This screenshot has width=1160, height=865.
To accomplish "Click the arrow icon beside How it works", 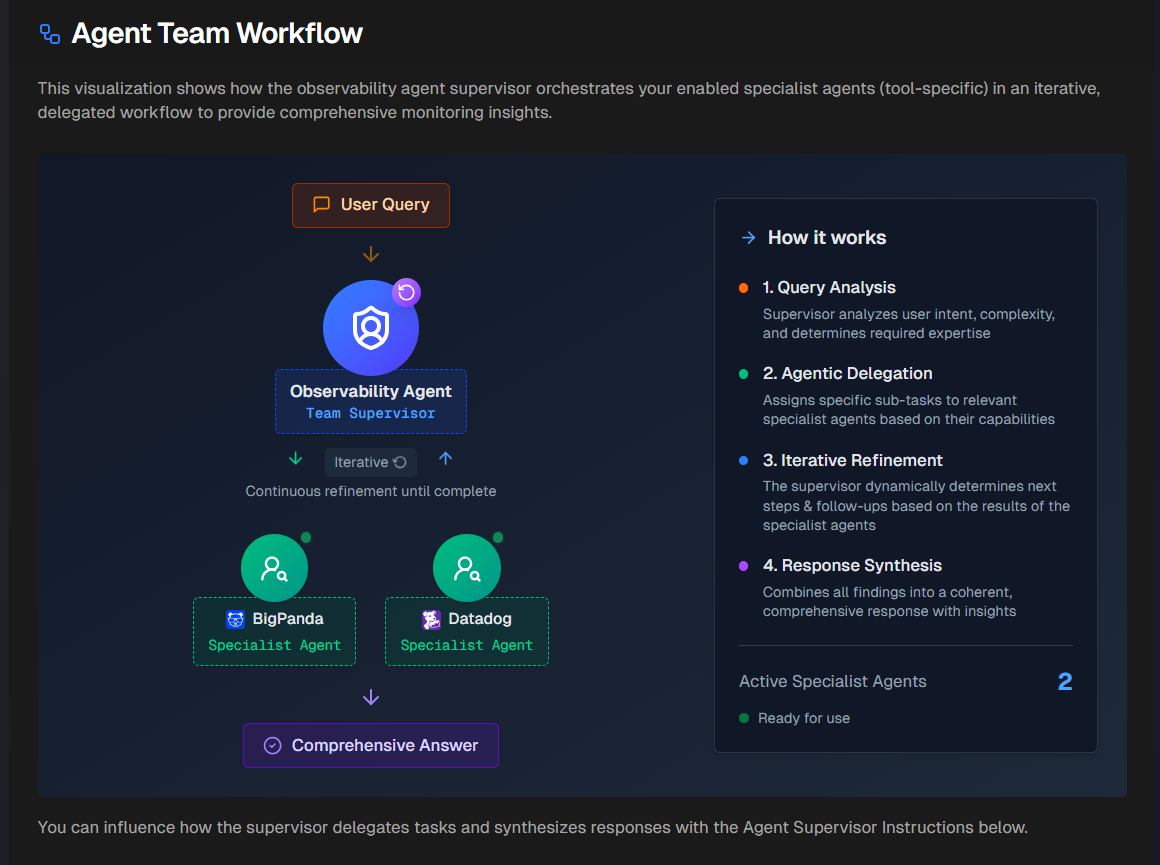I will pos(747,237).
